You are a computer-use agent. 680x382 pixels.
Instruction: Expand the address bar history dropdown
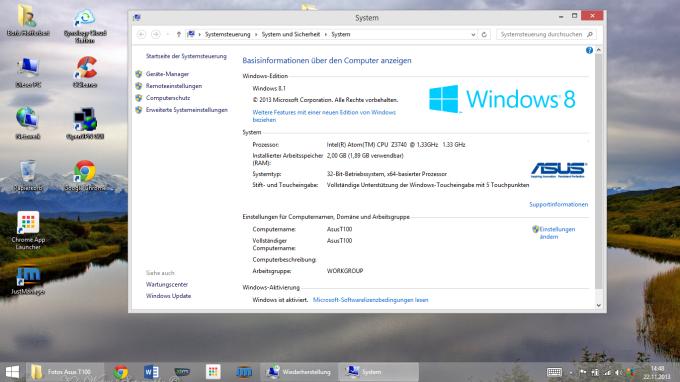coord(473,34)
